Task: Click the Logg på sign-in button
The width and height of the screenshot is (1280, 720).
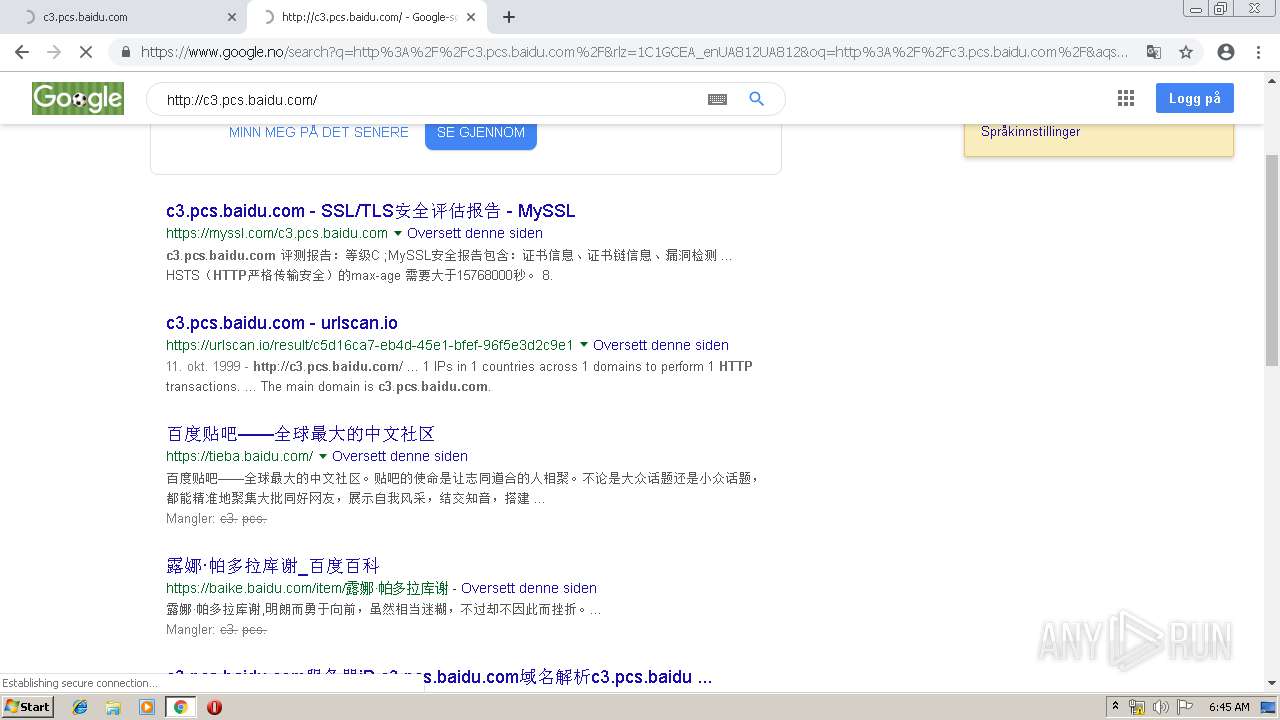Action: (x=1195, y=98)
